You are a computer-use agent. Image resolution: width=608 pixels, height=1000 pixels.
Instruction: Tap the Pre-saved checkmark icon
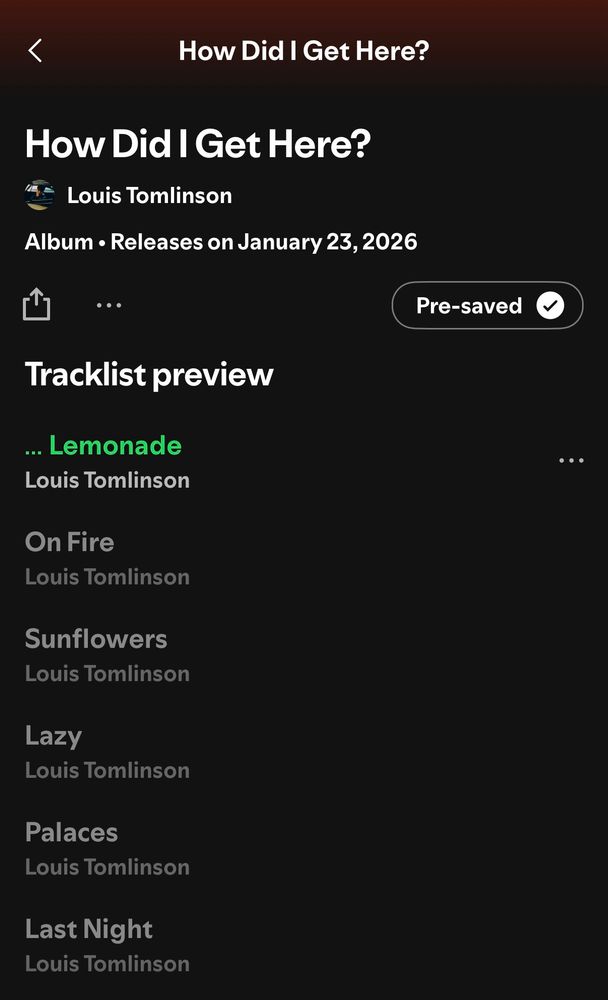(550, 305)
